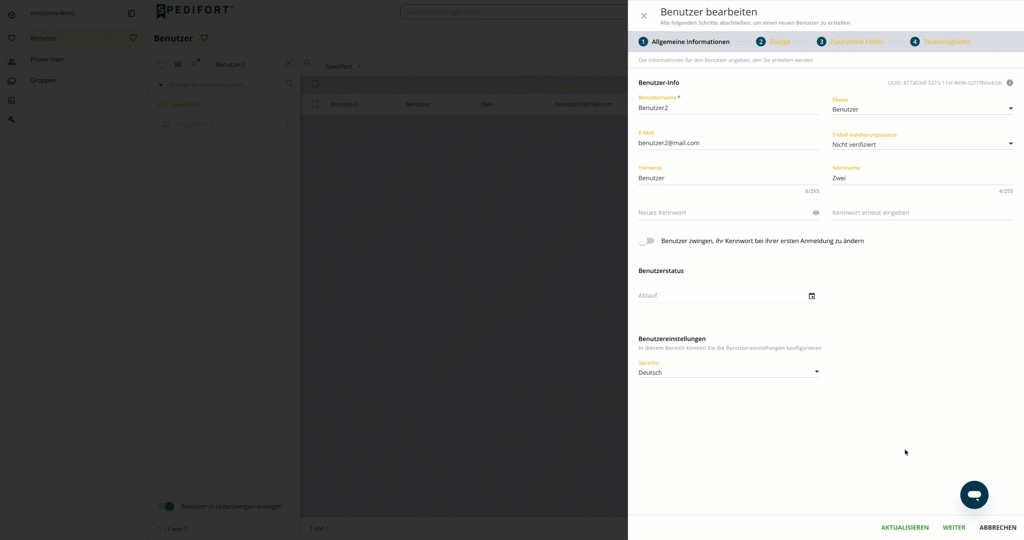Focus Kennwort erneut eingeben field
The width and height of the screenshot is (1024, 540).
coord(922,213)
